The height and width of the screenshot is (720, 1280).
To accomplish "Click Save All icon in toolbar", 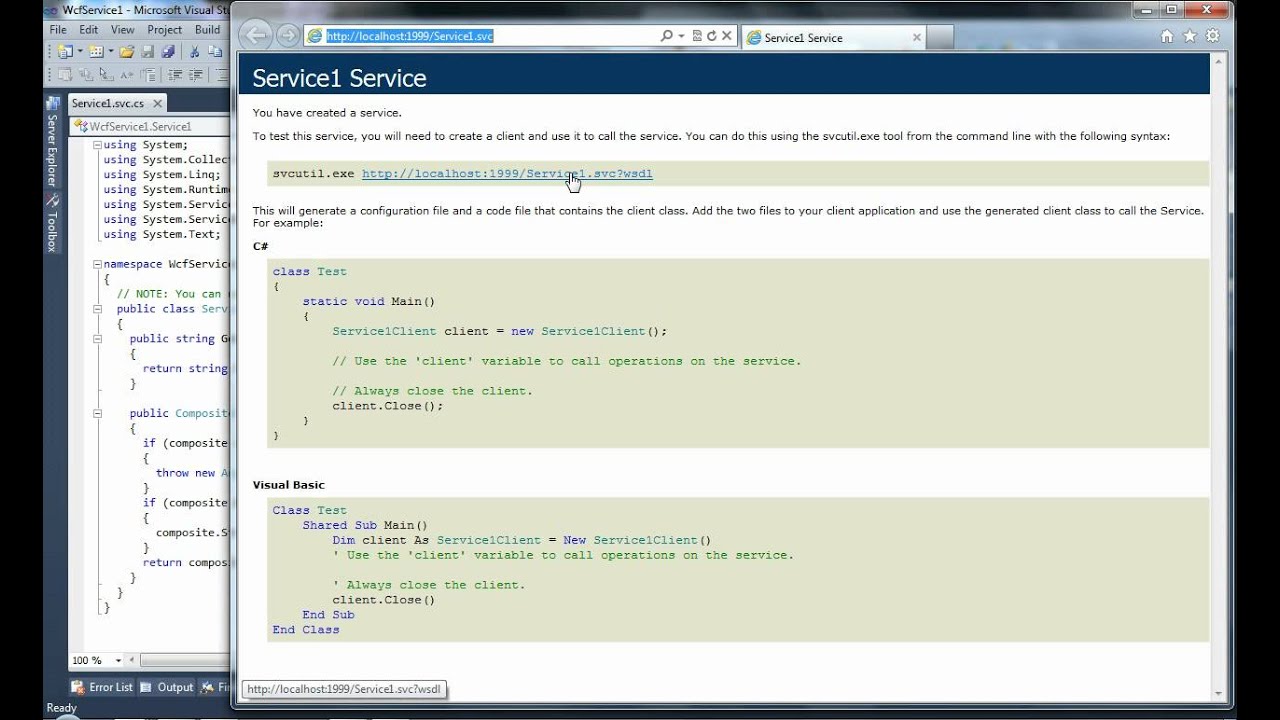I will tap(168, 51).
